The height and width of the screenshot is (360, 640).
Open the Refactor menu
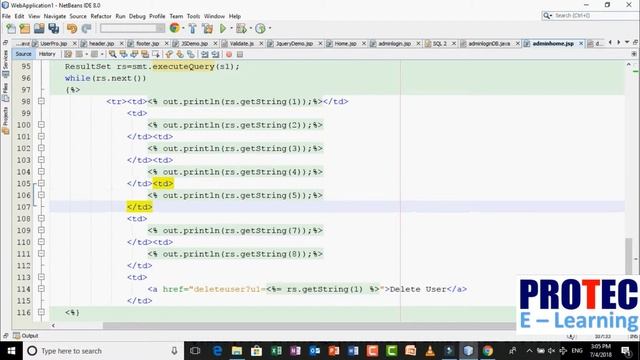pyautogui.click(x=101, y=16)
